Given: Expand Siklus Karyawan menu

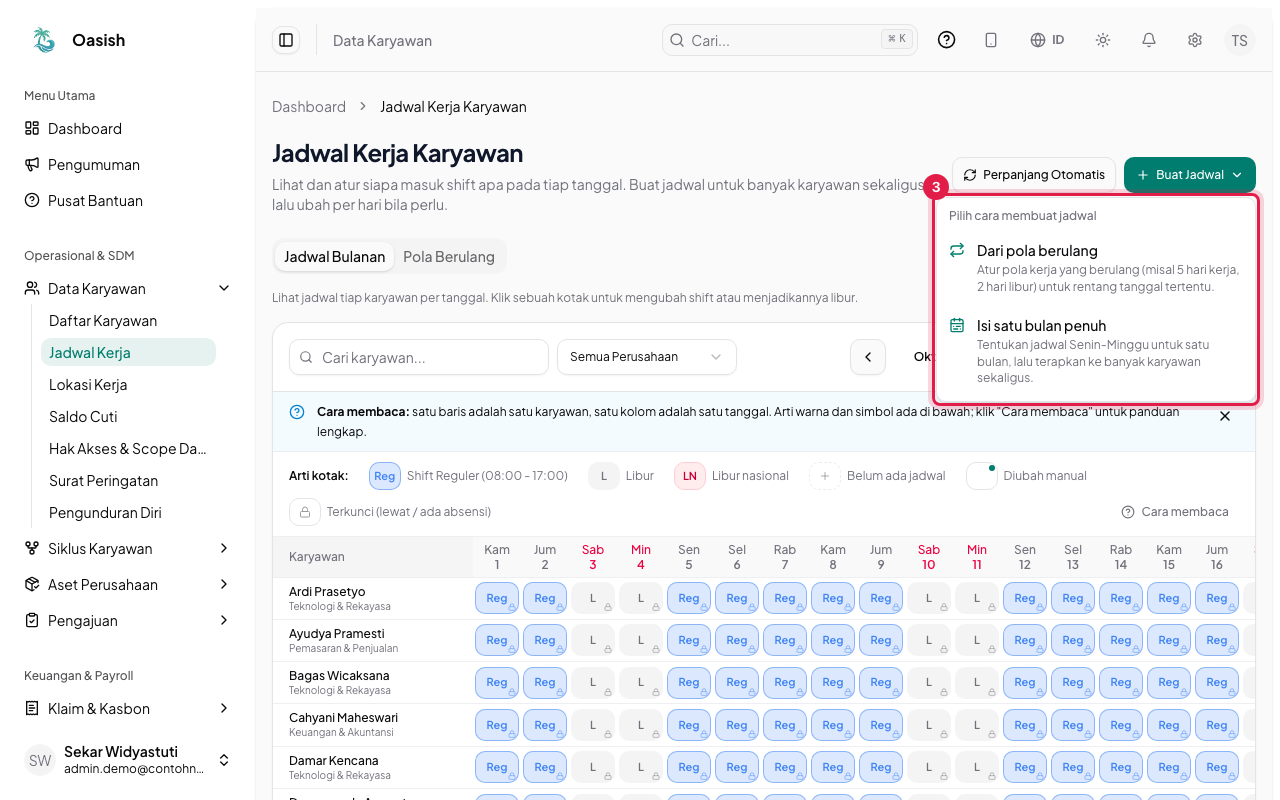Looking at the screenshot, I should click(127, 549).
